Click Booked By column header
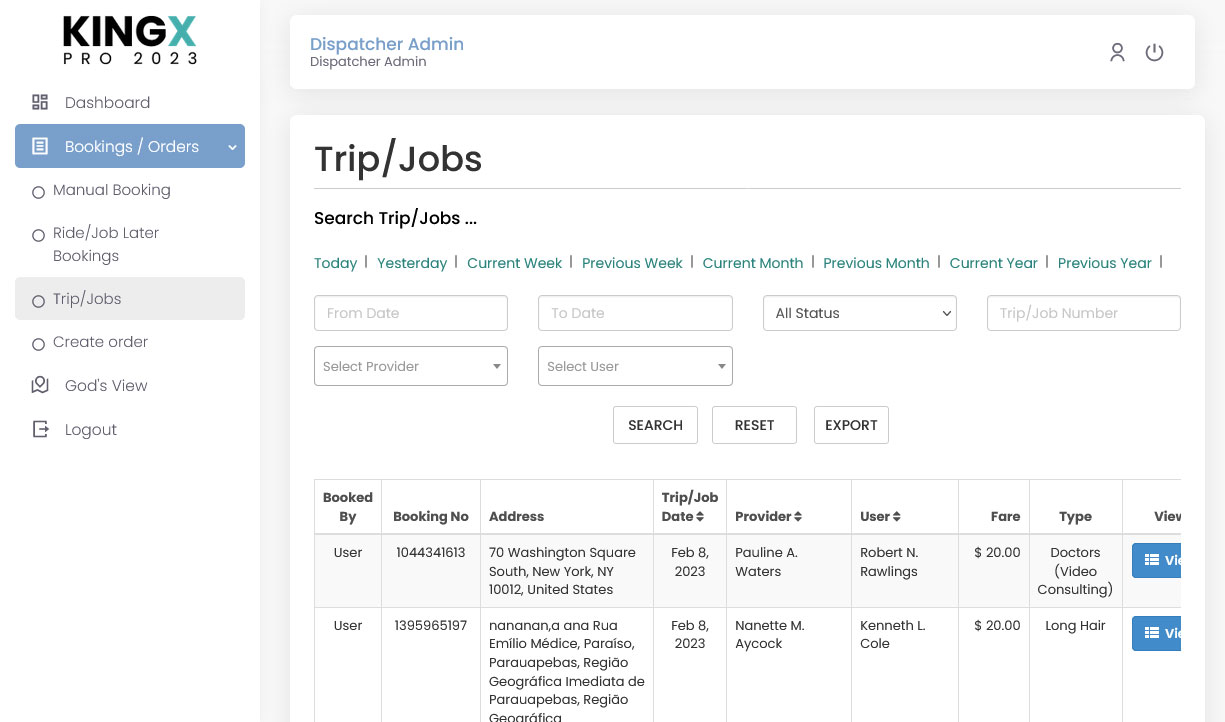 click(348, 507)
